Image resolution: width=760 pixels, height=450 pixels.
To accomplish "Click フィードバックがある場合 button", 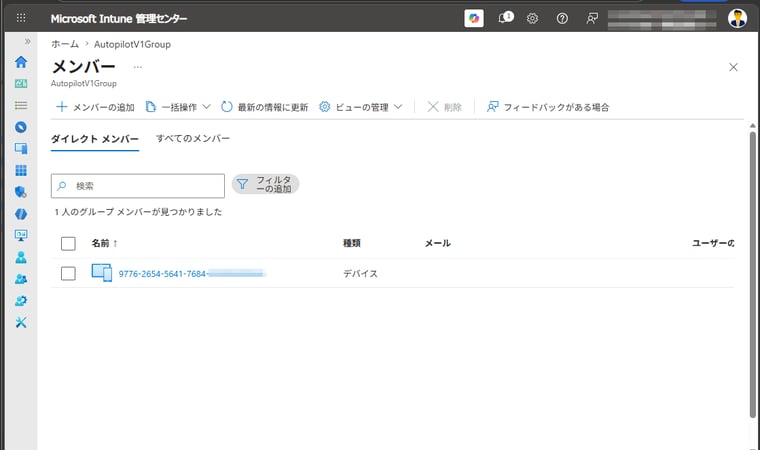I will [x=548, y=107].
